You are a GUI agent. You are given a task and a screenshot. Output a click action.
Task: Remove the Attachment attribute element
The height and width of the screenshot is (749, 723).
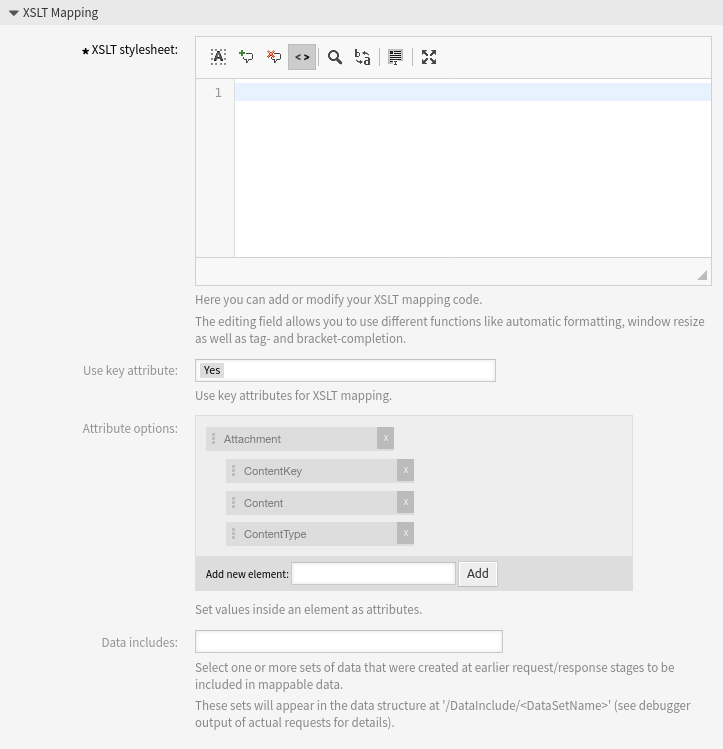click(x=385, y=438)
